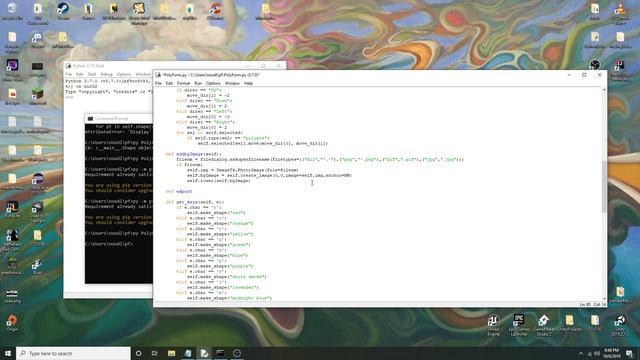The height and width of the screenshot is (360, 640).
Task: Open the Recycle Bin desktop icon
Action: point(12,11)
